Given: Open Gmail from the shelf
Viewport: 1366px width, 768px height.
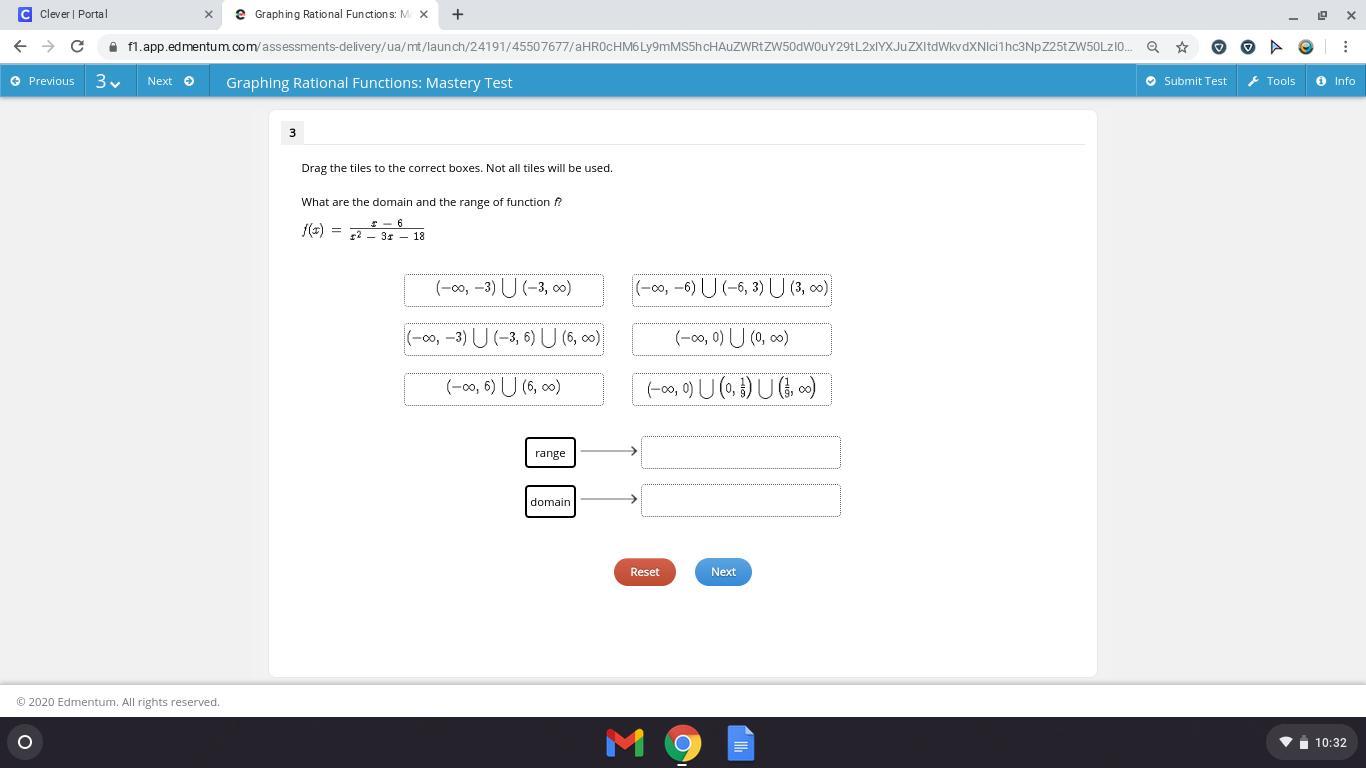Looking at the screenshot, I should tap(625, 743).
